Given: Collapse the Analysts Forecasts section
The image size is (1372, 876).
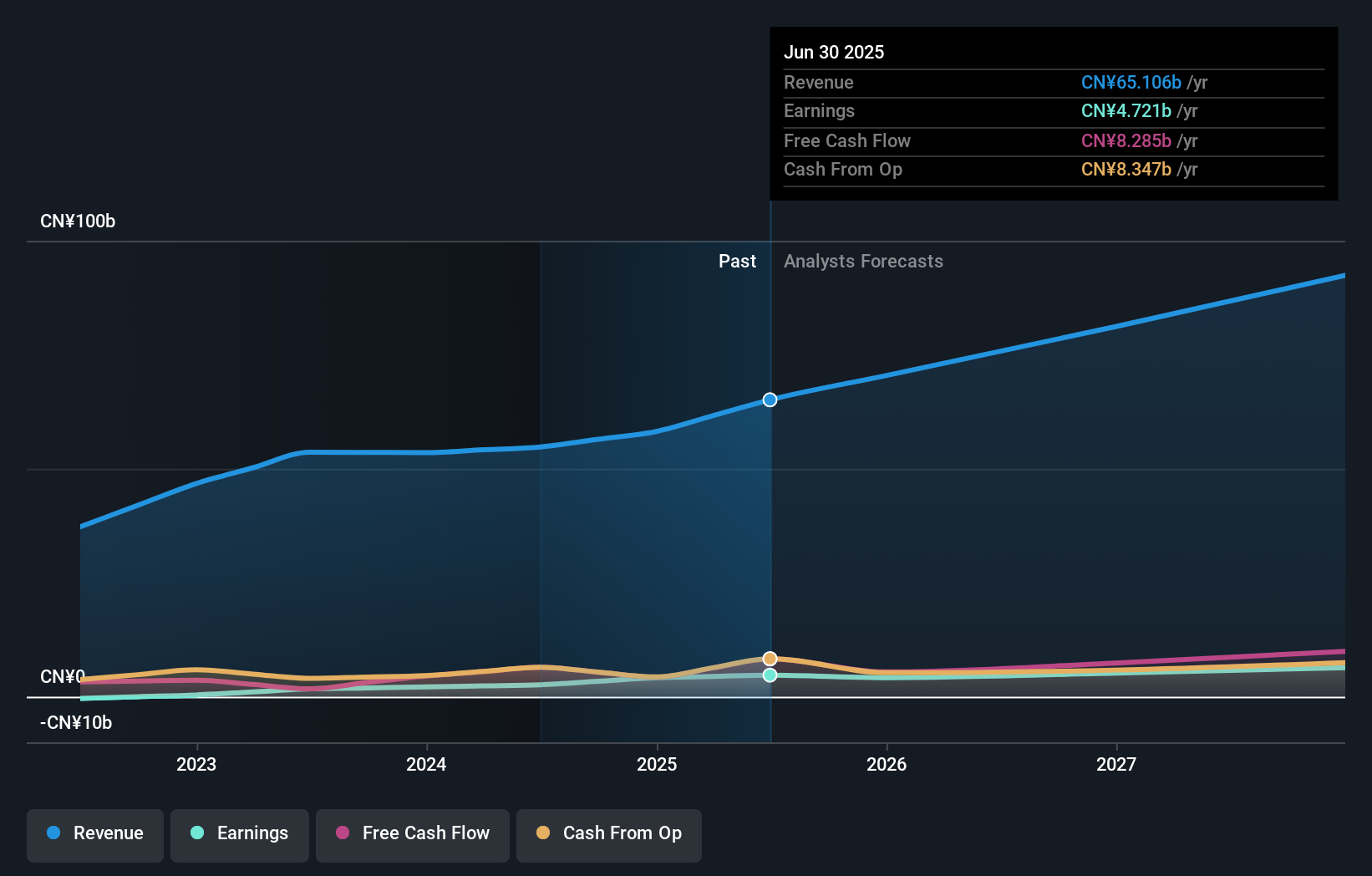Looking at the screenshot, I should coord(863,261).
